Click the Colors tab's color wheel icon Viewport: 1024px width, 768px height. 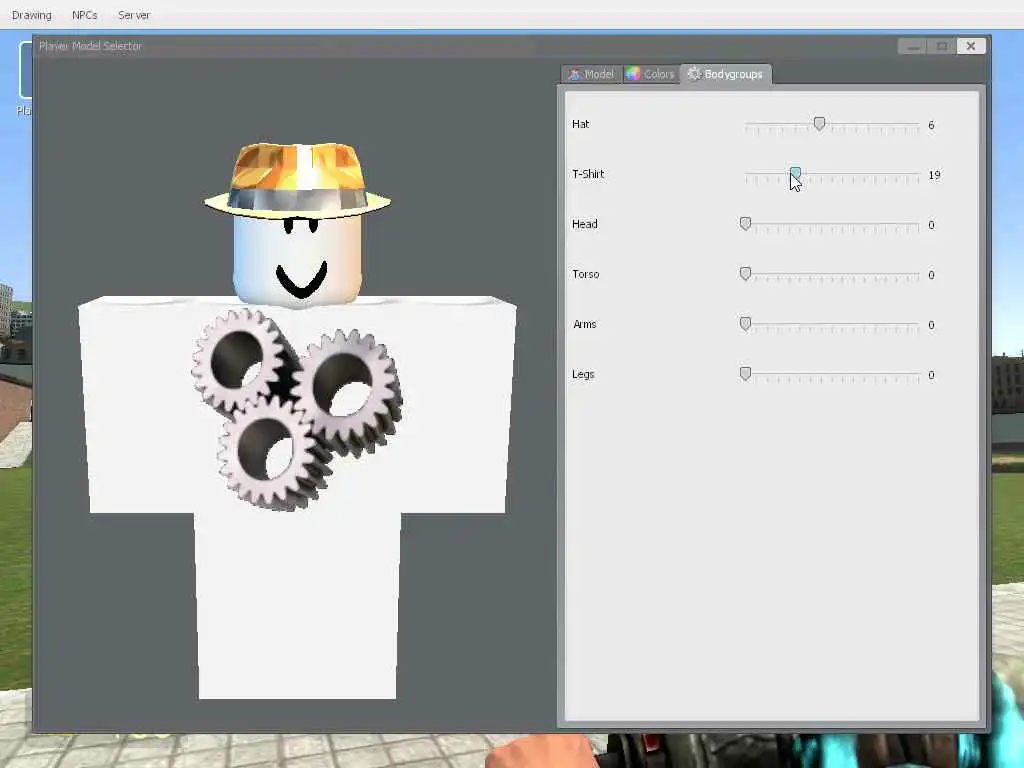(633, 74)
